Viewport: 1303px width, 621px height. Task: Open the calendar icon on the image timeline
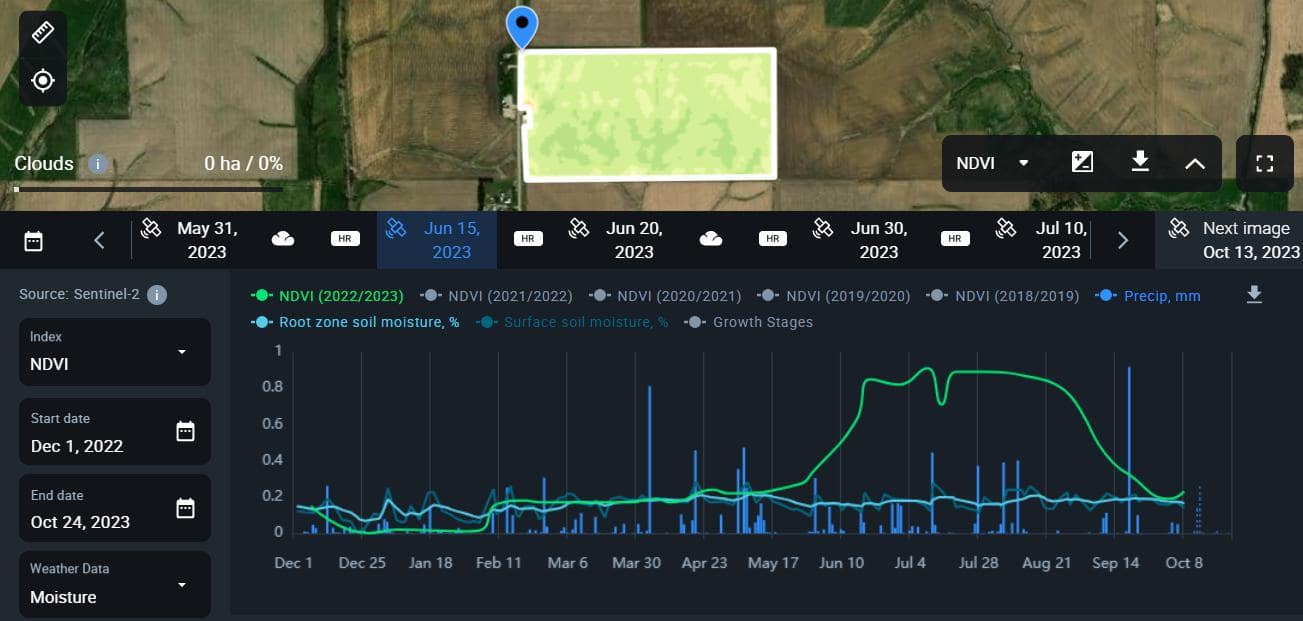34,240
